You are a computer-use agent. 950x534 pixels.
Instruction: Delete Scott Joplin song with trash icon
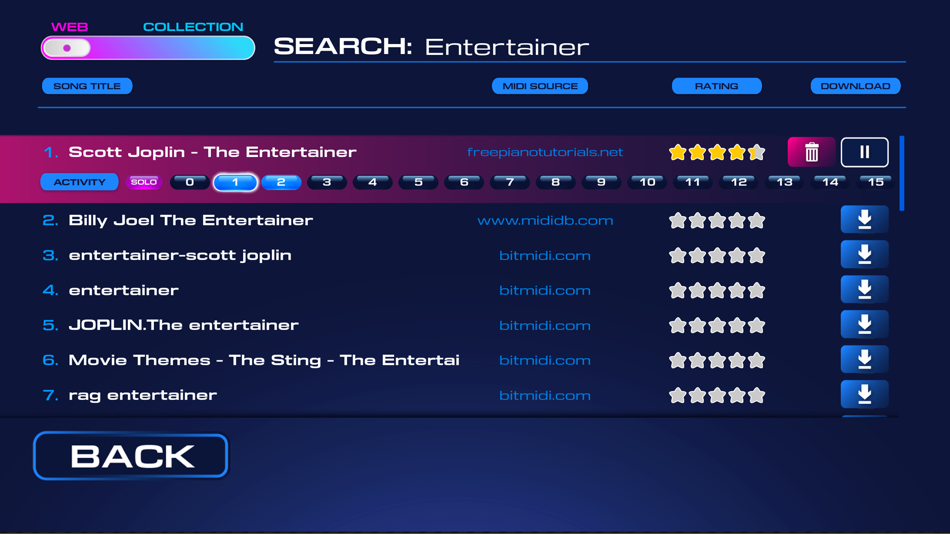click(811, 152)
